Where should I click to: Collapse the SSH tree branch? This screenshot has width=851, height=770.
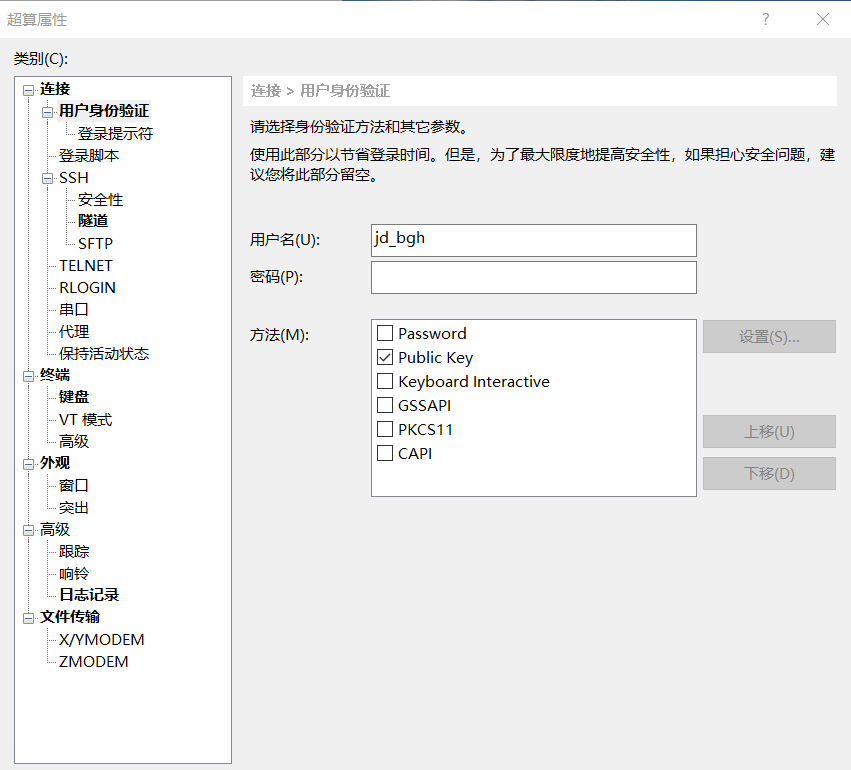(47, 178)
